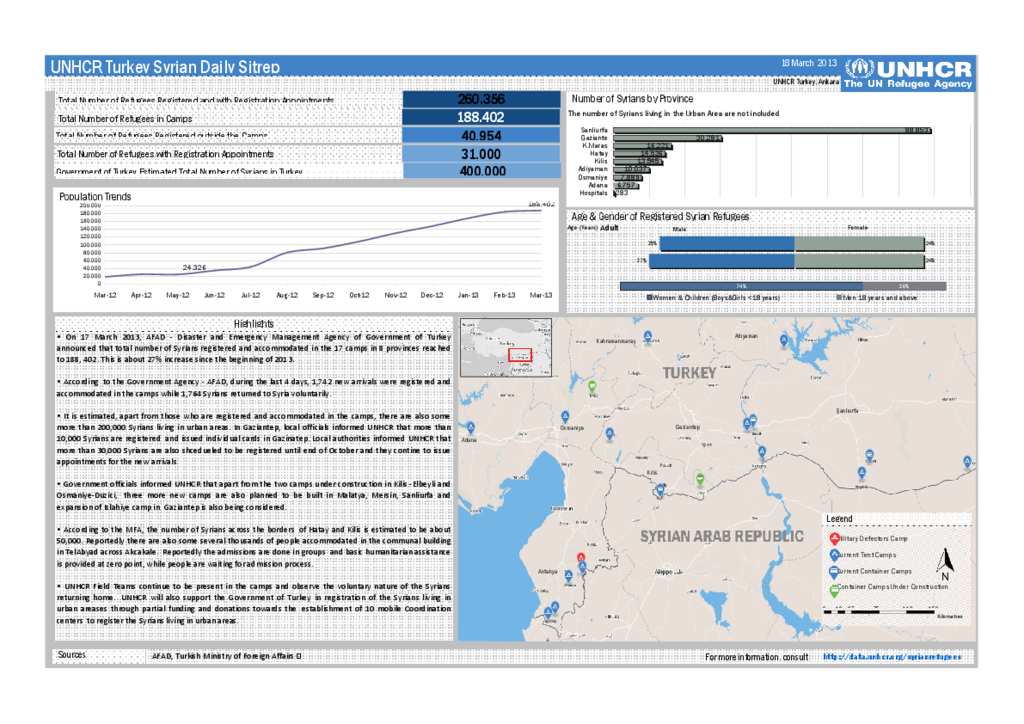Click the "24.326" data label on the trend line
Screen dimensions: 1024x724
pos(194,268)
